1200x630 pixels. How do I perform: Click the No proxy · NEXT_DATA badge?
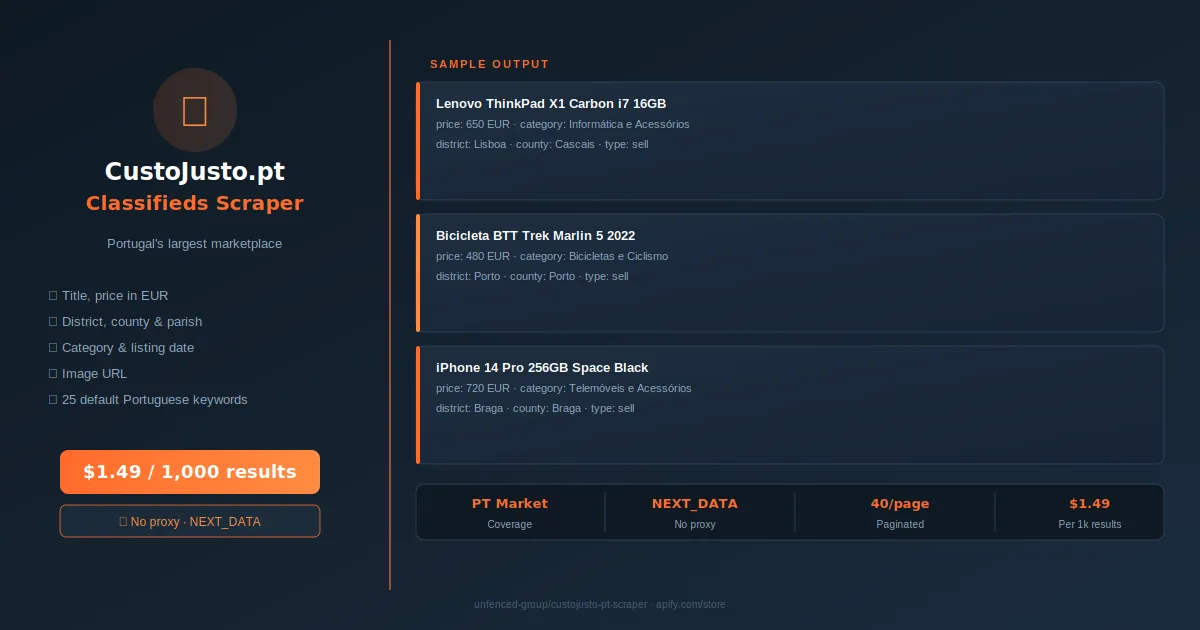pos(190,521)
